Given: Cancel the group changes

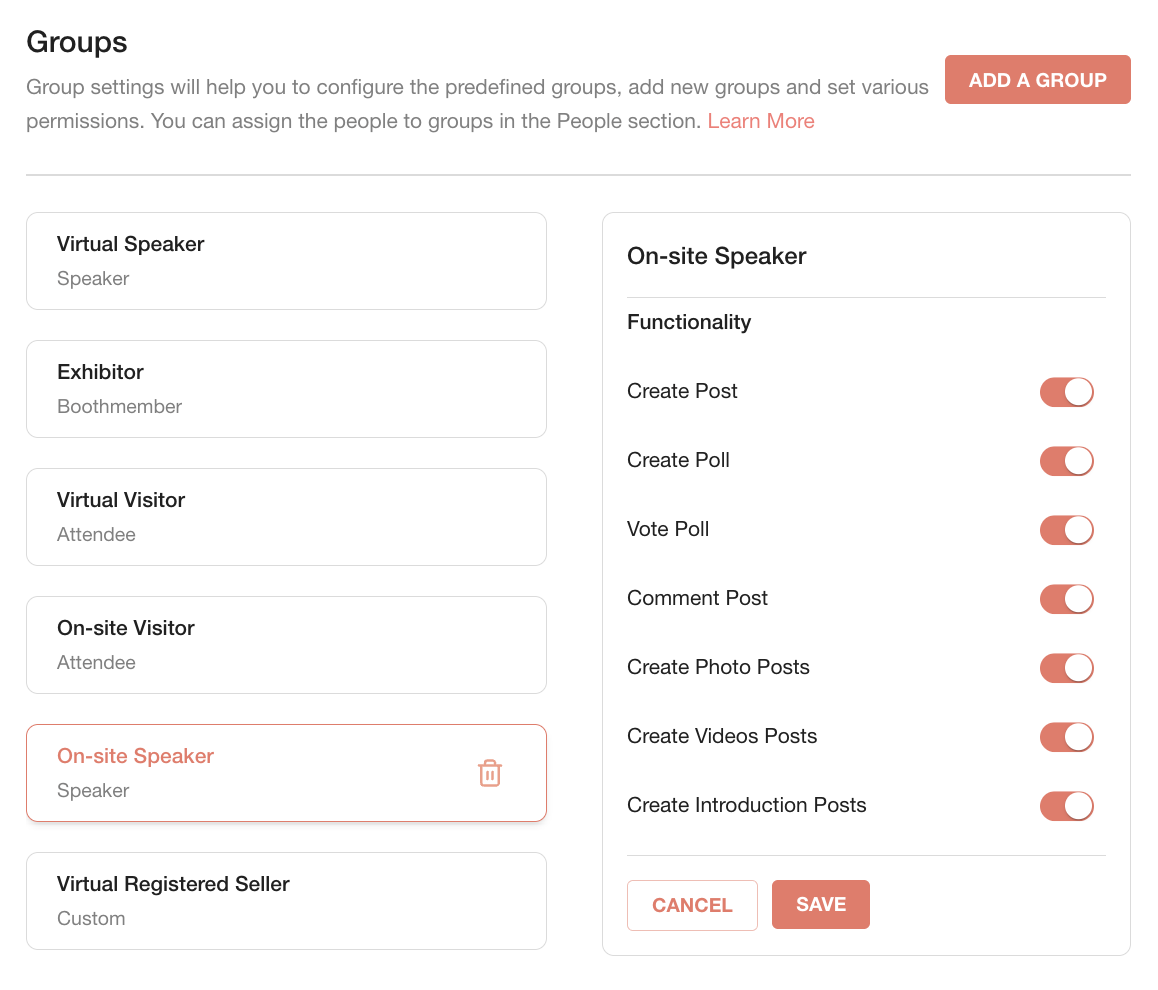Looking at the screenshot, I should 692,905.
